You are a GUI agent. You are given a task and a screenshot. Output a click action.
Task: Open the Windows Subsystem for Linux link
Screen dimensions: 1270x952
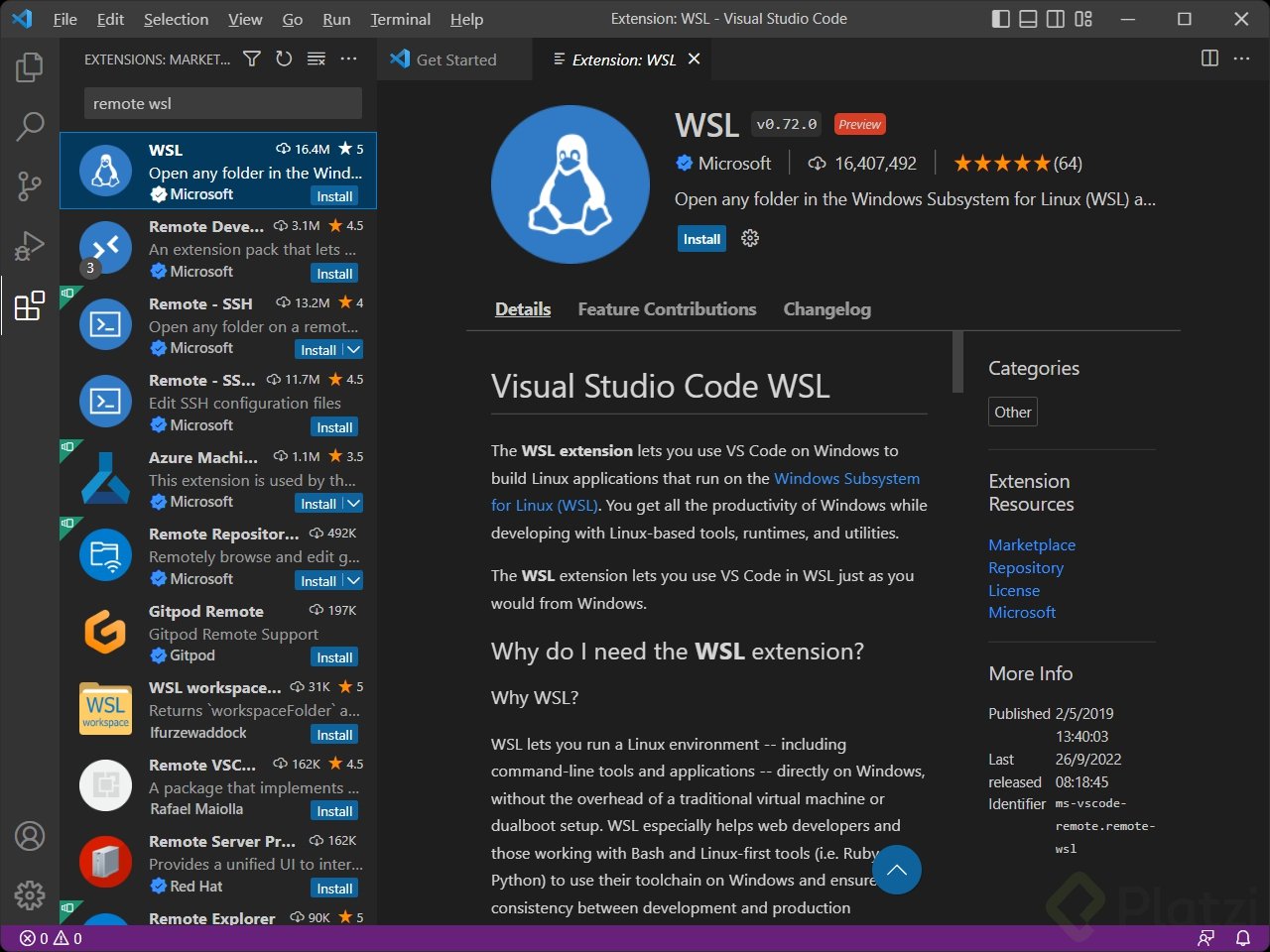[x=846, y=478]
